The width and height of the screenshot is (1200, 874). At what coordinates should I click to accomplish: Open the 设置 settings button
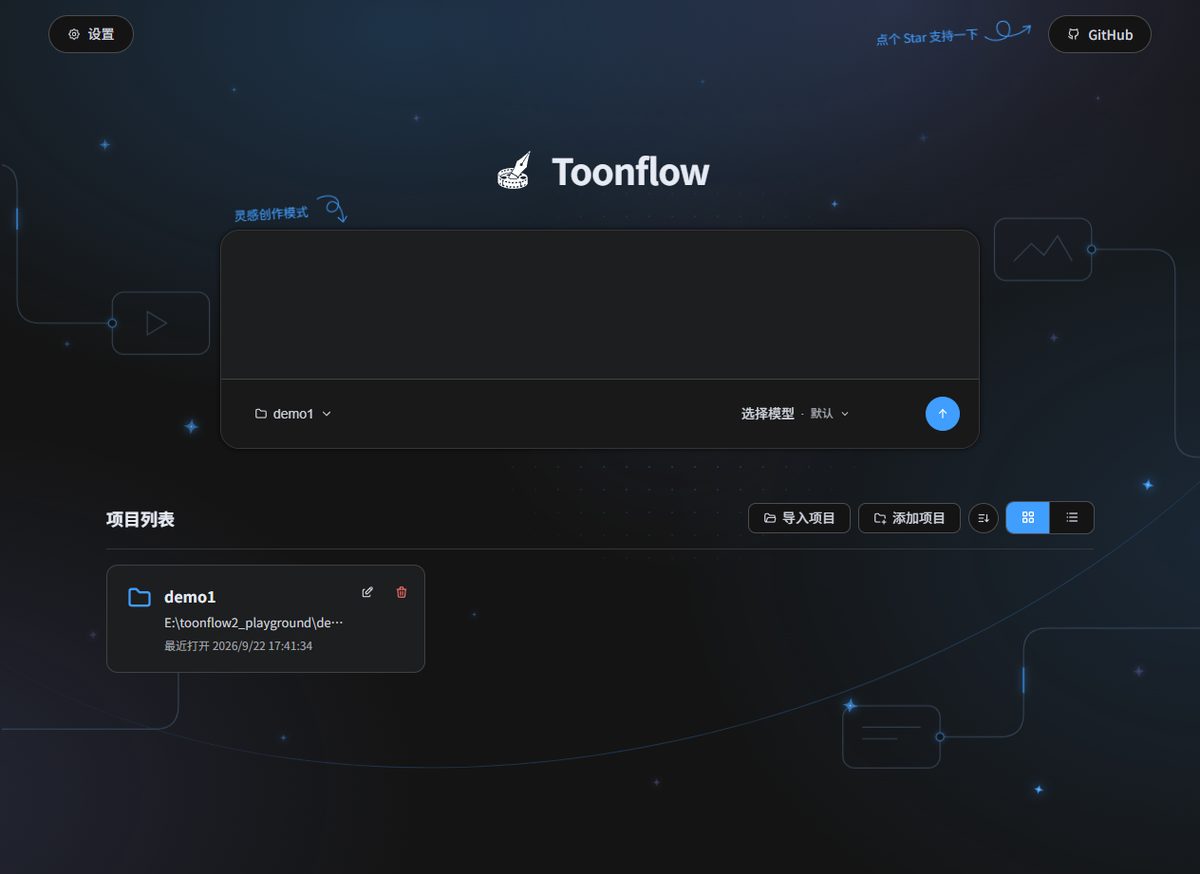point(91,34)
